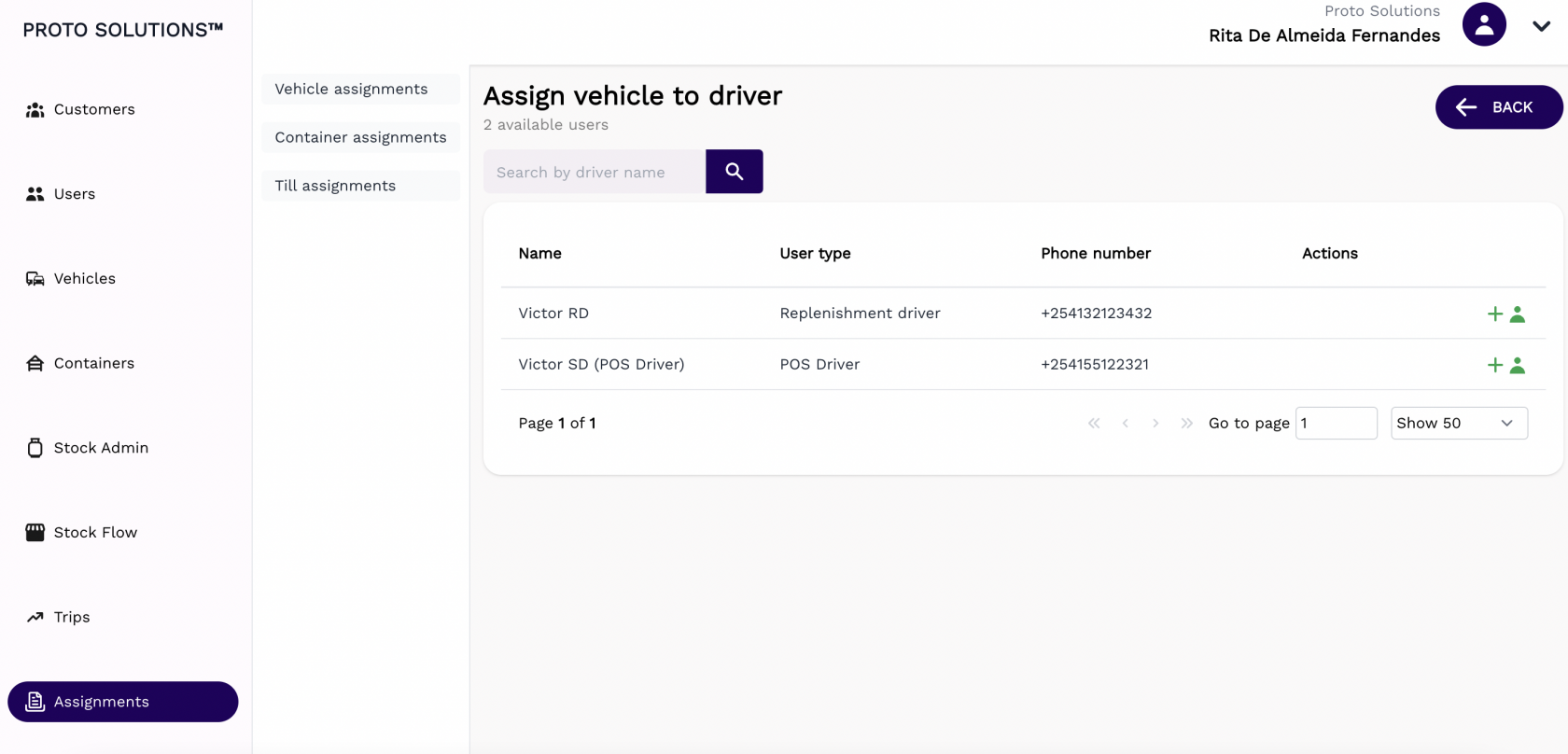This screenshot has height=754, width=1568.
Task: Go to last page double-arrow
Action: click(x=1186, y=423)
